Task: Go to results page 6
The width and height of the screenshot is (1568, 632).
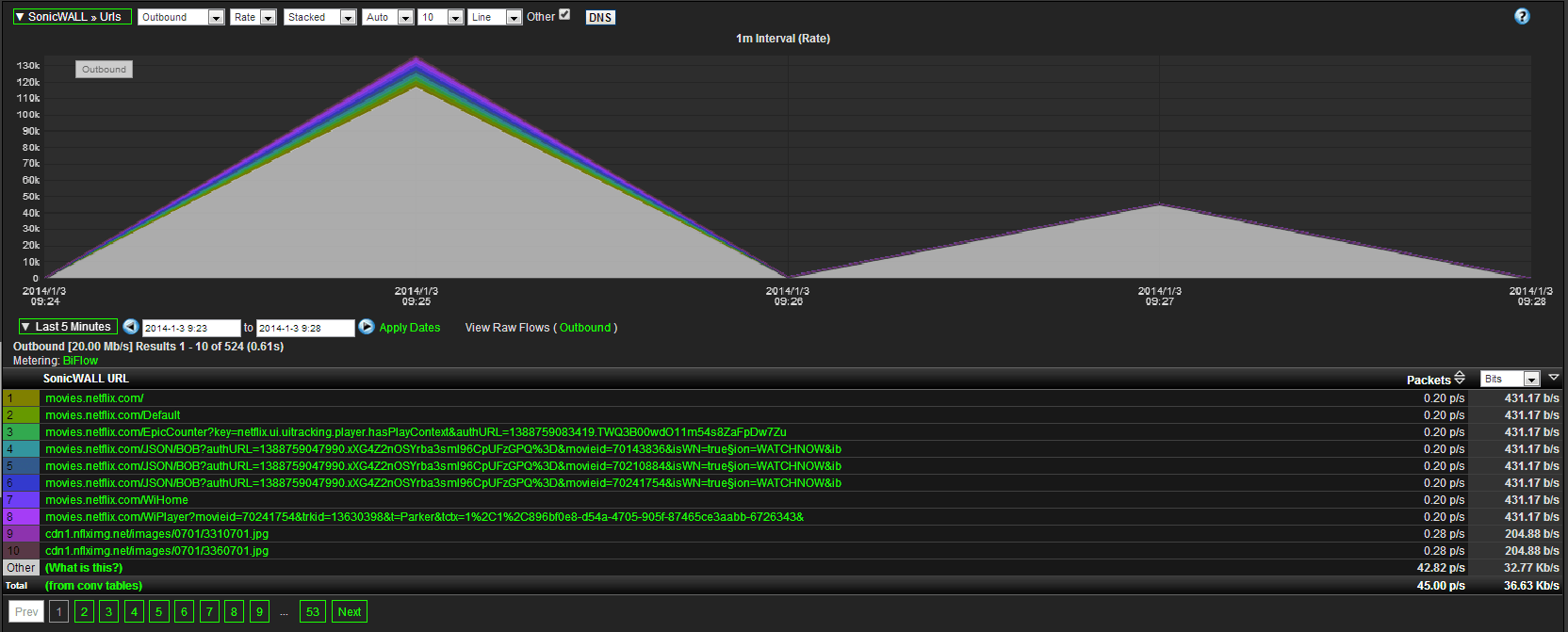Action: click(184, 612)
